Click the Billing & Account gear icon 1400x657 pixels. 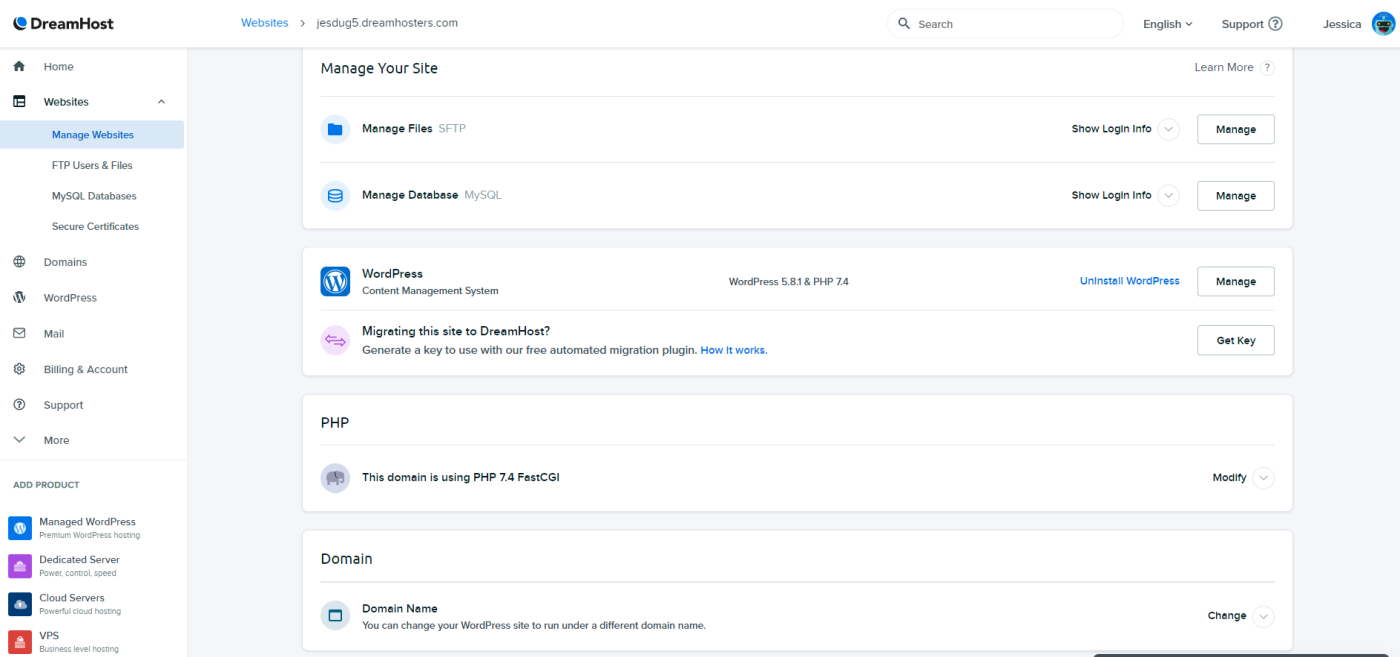19,369
